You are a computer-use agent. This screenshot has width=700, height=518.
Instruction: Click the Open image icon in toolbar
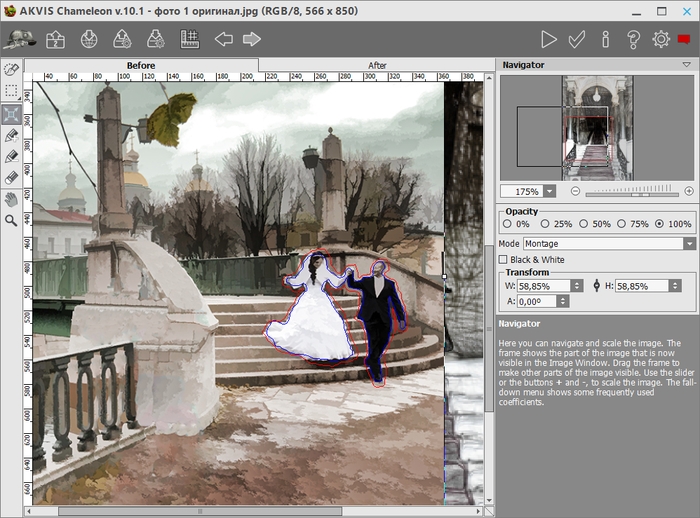55,39
